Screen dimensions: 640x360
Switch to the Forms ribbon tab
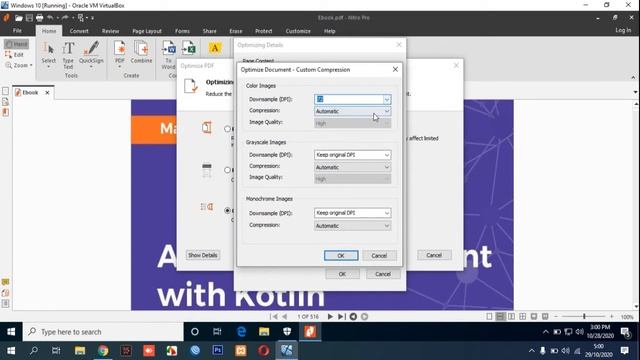182,31
